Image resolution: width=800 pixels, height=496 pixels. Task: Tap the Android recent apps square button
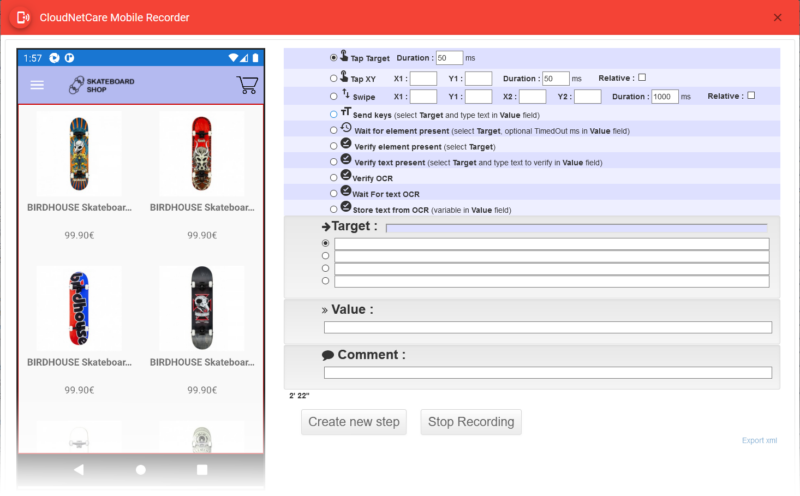202,469
